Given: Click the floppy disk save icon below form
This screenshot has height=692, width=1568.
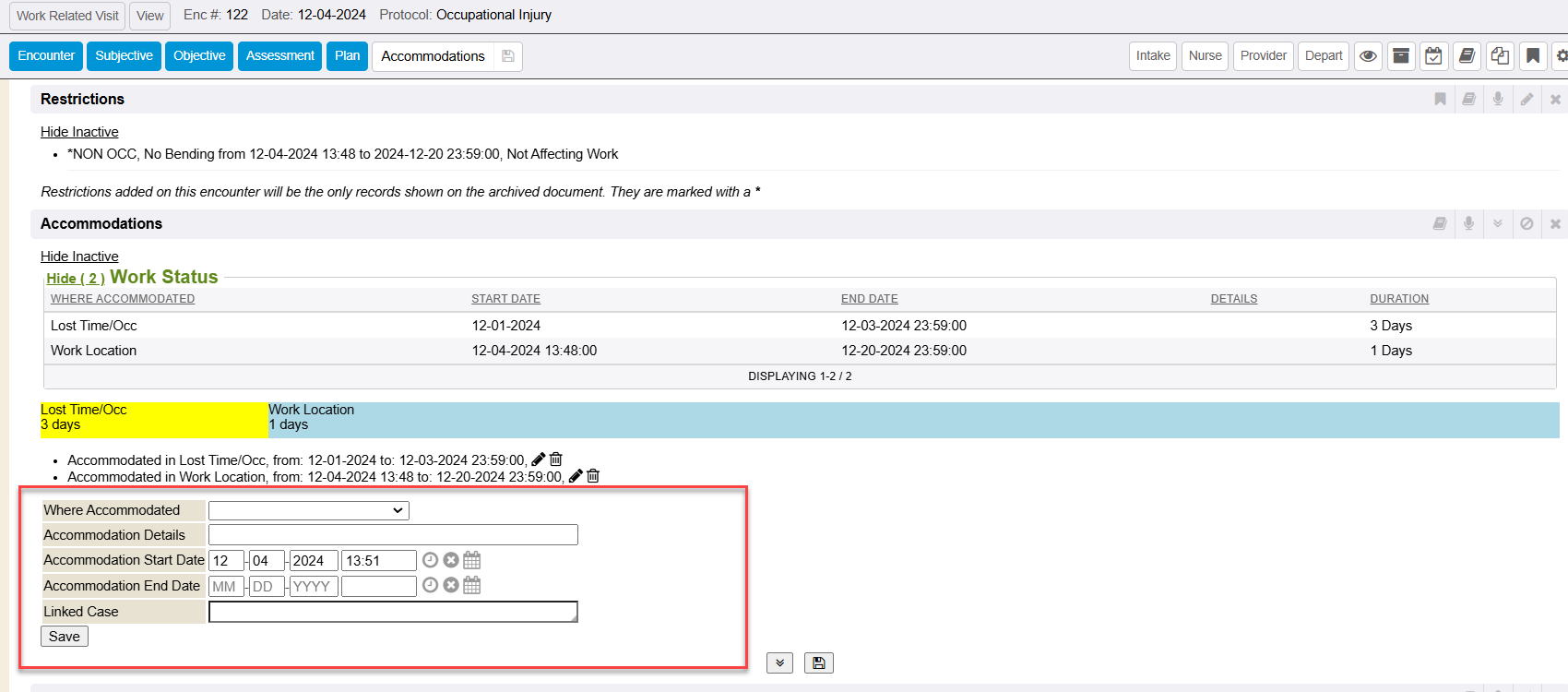Looking at the screenshot, I should pyautogui.click(x=818, y=662).
